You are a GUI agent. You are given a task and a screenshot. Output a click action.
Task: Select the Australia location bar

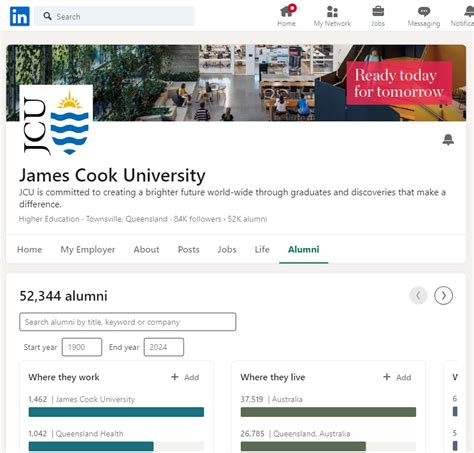(x=328, y=412)
